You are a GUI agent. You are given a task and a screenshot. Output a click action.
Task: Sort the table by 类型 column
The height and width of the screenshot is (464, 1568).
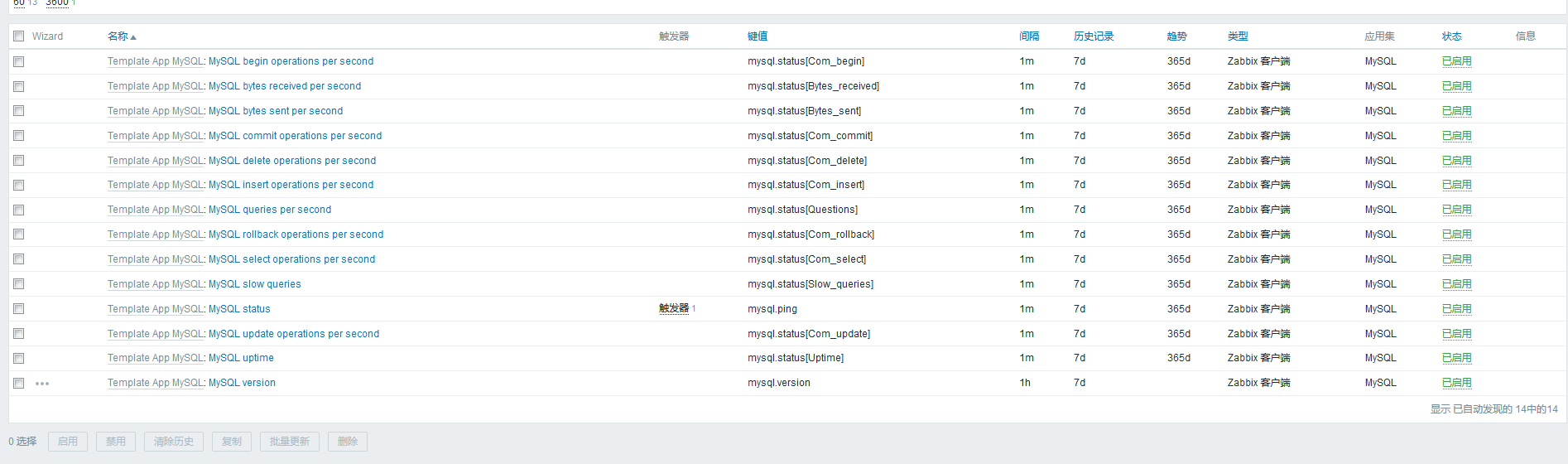(1238, 36)
